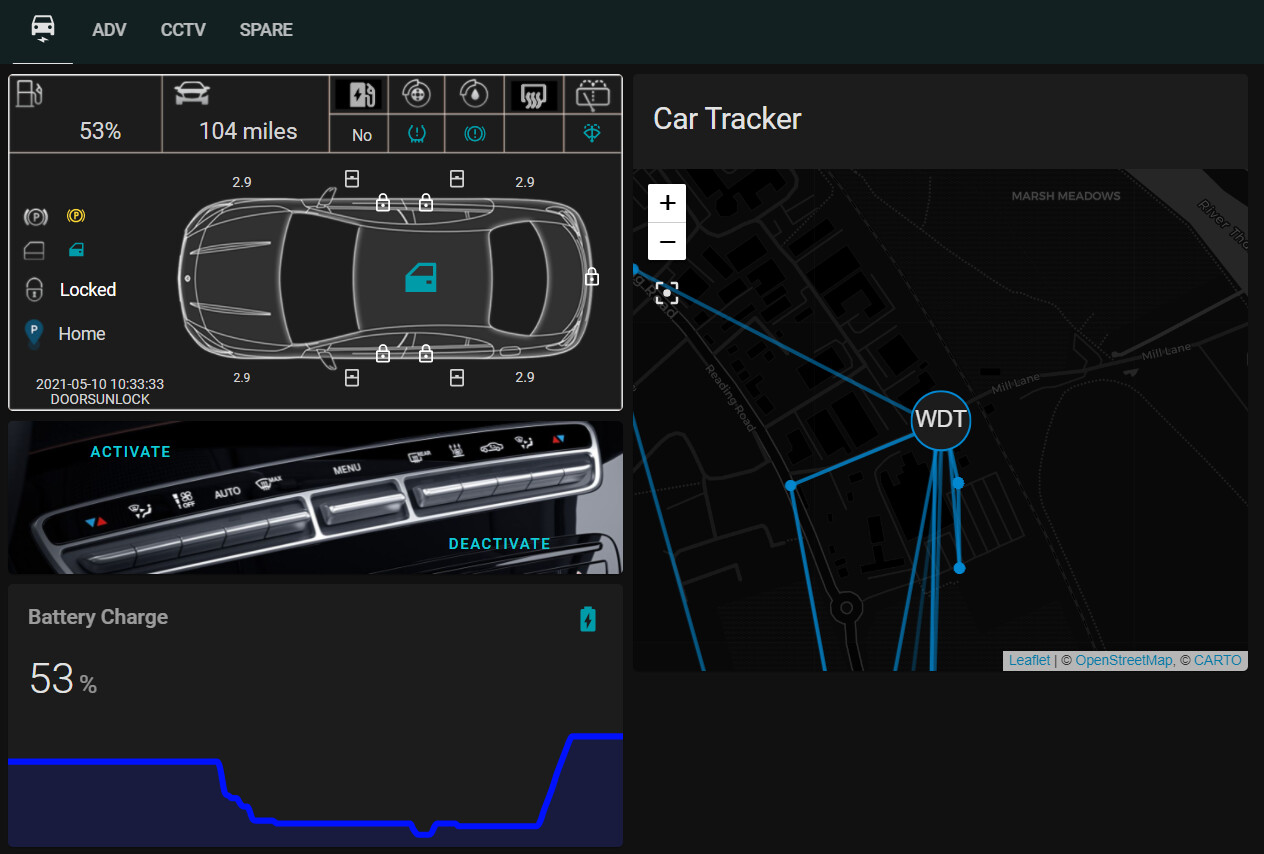This screenshot has height=854, width=1264.
Task: Click the windscreen wiper icon
Action: tap(593, 95)
